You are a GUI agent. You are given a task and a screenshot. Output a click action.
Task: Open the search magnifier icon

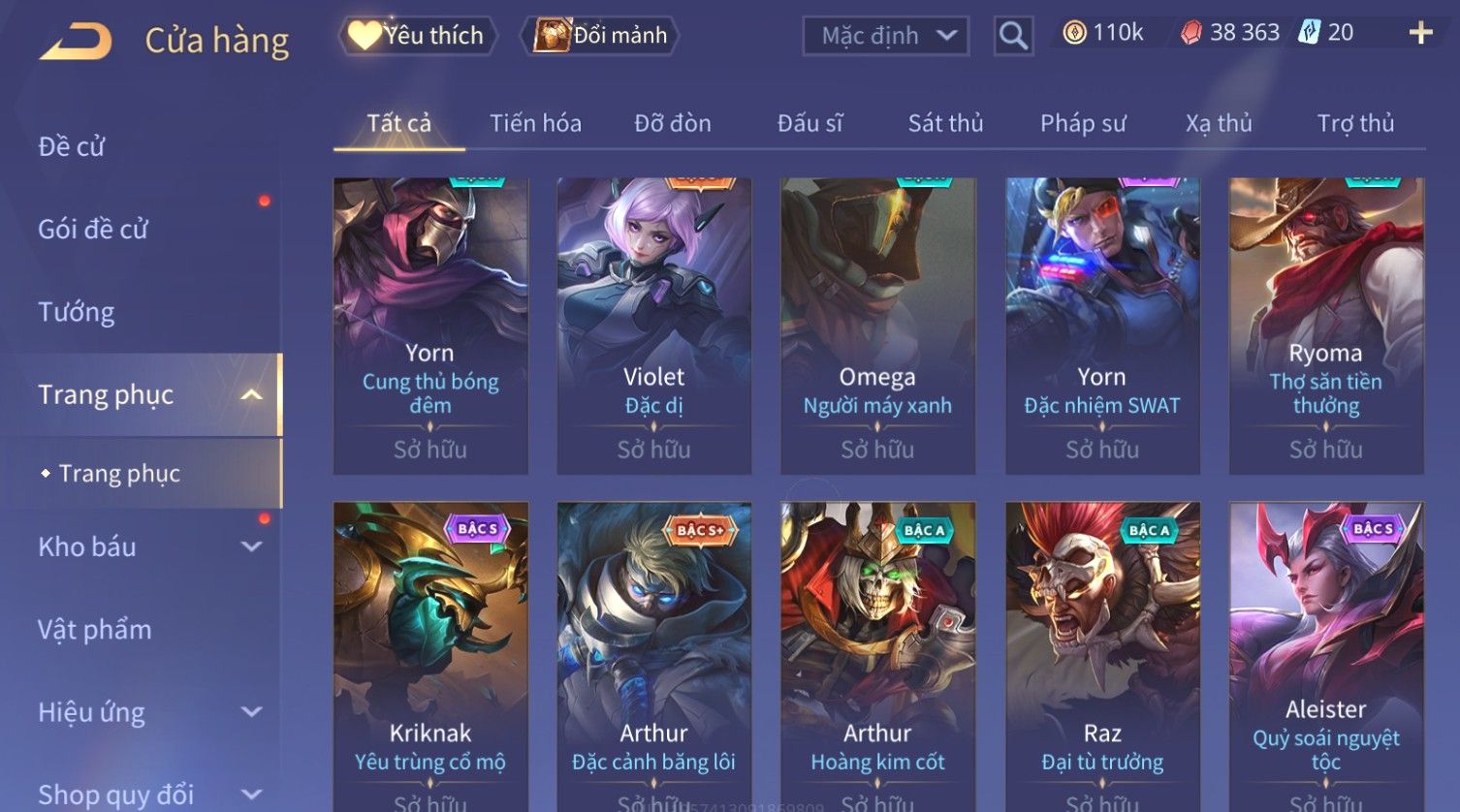1013,36
